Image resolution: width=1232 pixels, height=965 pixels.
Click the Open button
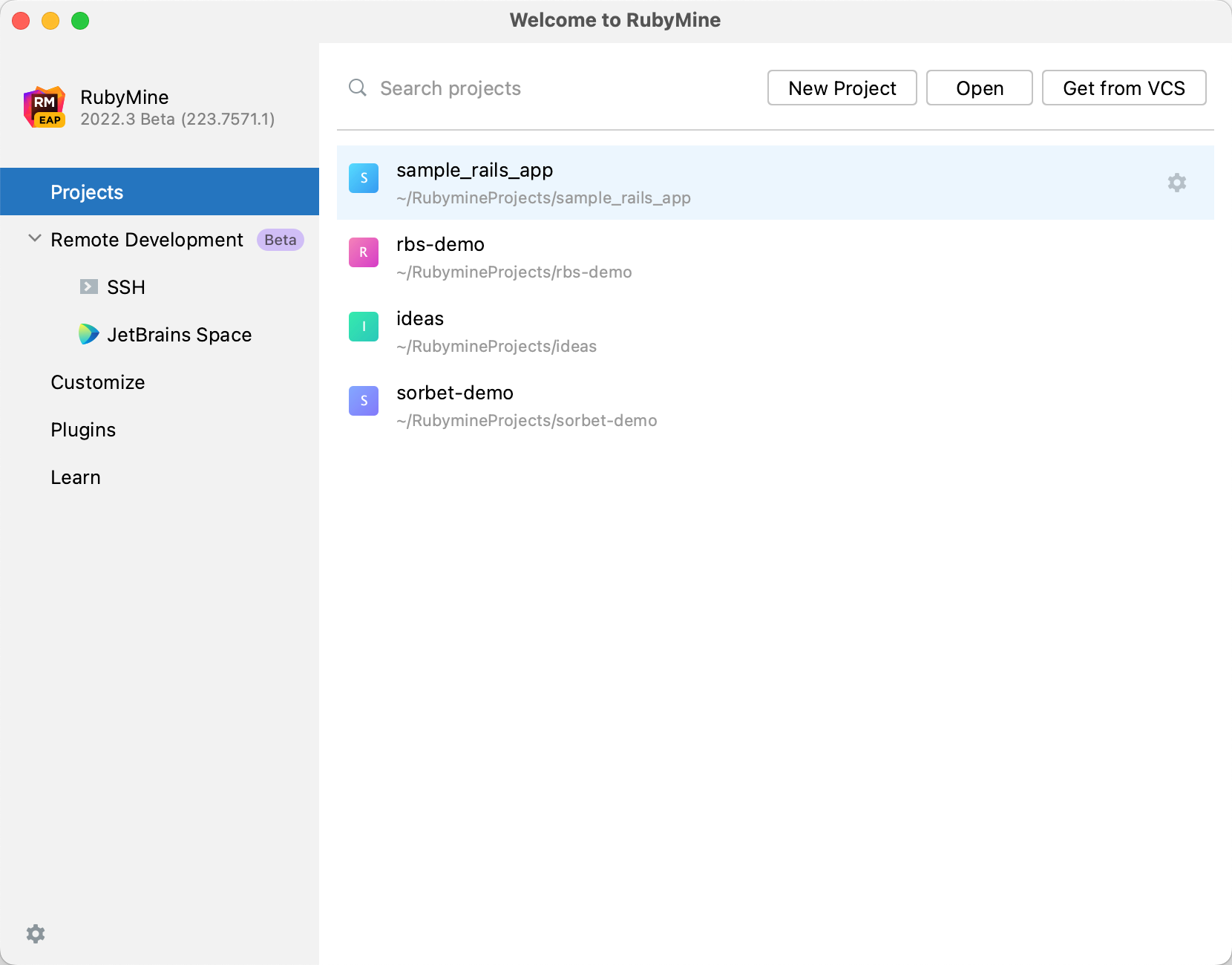point(979,88)
